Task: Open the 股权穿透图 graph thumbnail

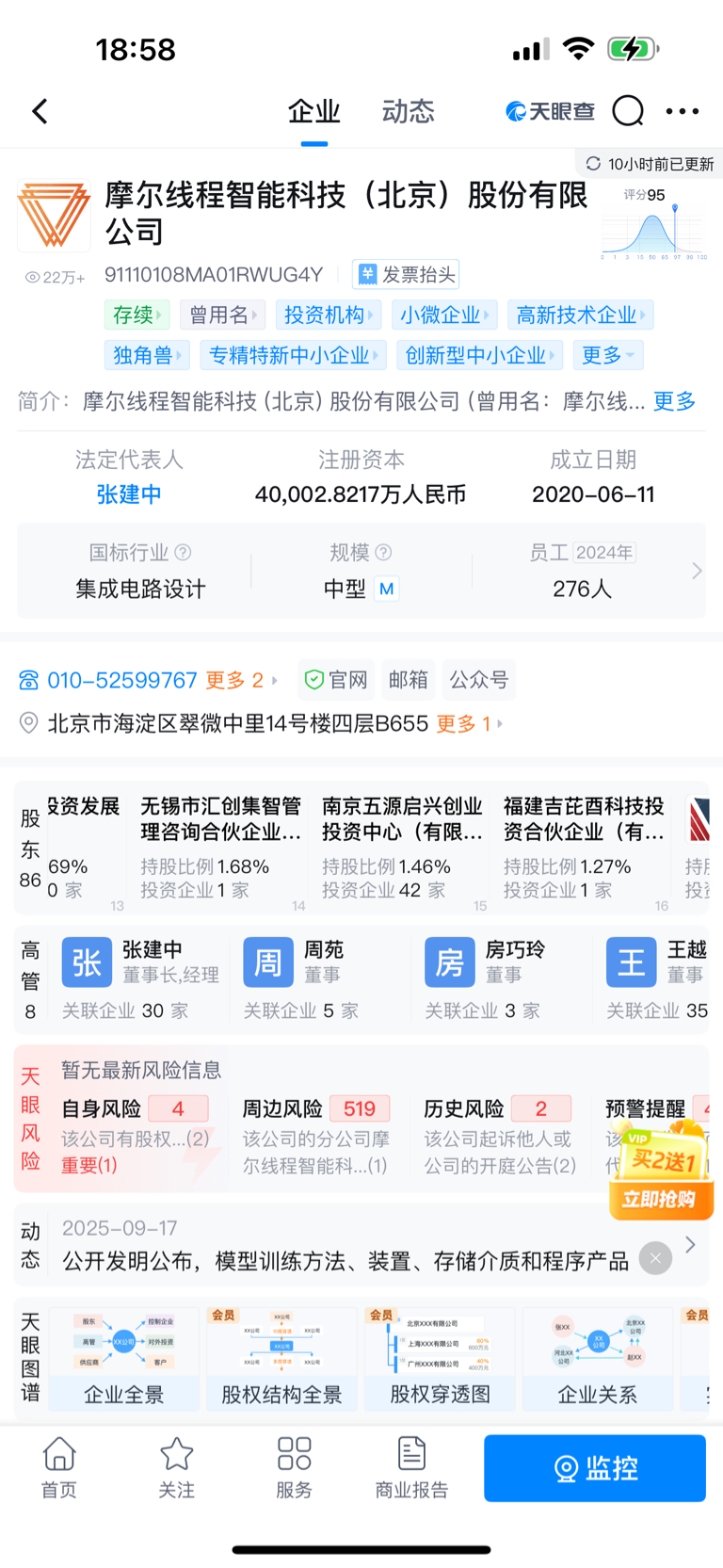Action: [x=441, y=1358]
